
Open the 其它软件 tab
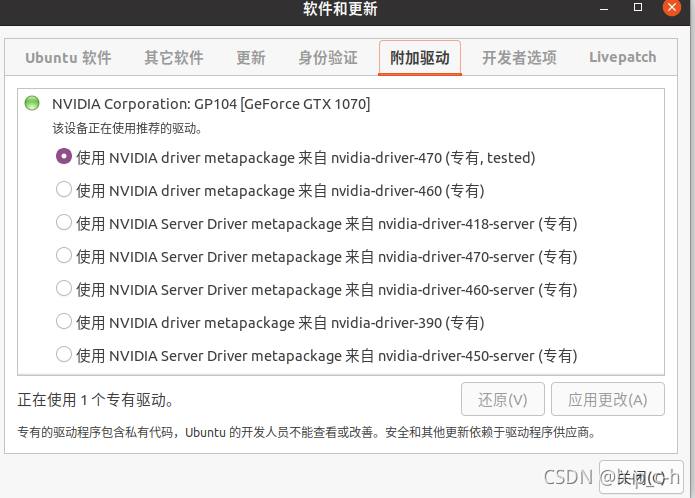pos(174,58)
